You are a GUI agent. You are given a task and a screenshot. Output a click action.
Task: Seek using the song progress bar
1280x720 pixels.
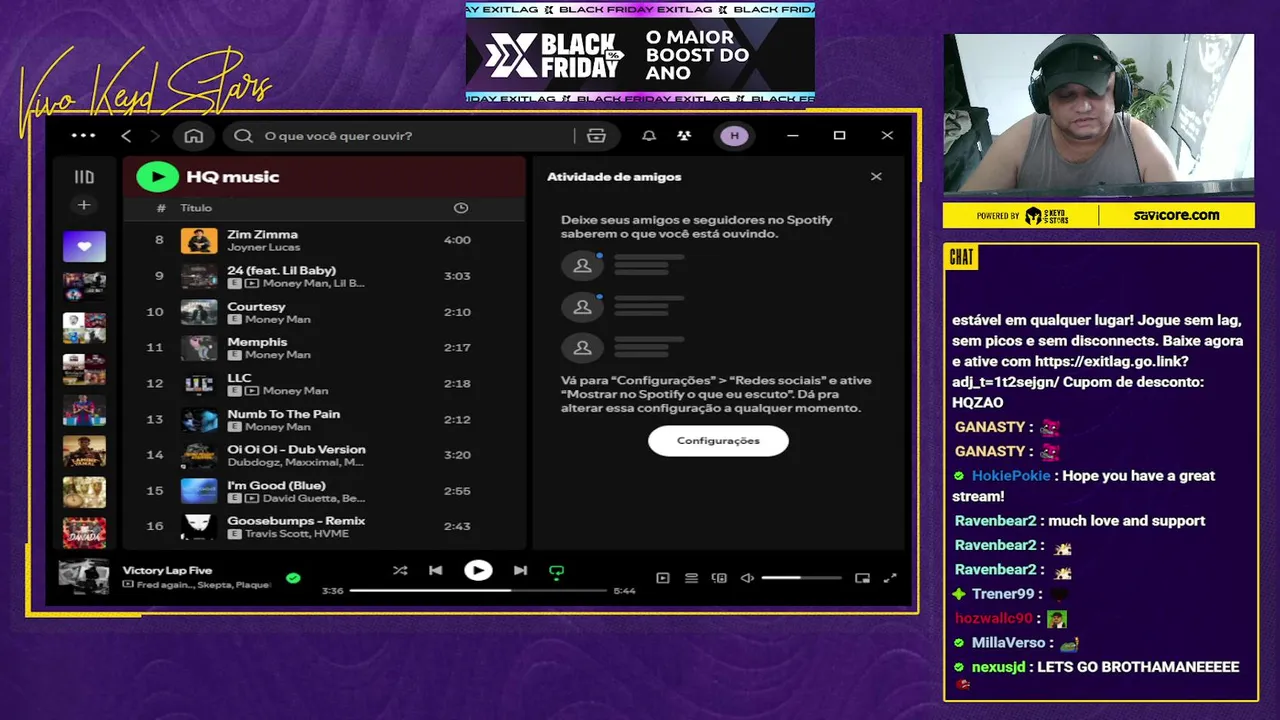coord(478,591)
